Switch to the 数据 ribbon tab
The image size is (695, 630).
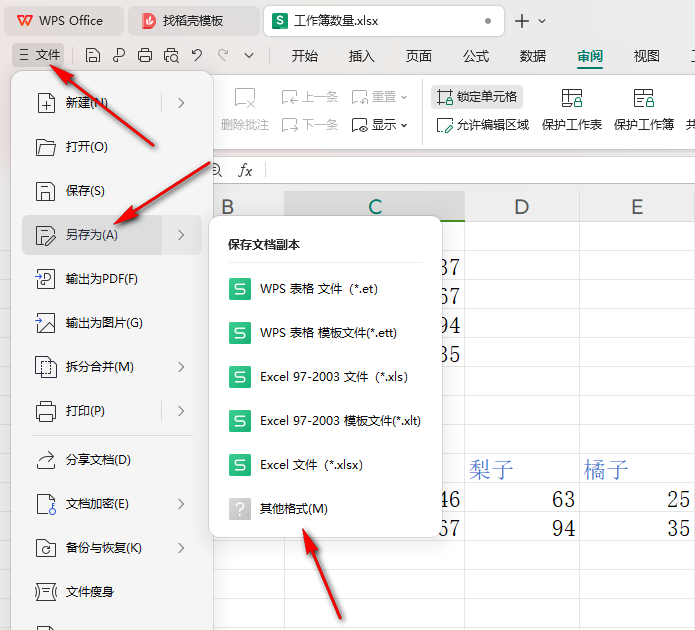click(x=533, y=56)
